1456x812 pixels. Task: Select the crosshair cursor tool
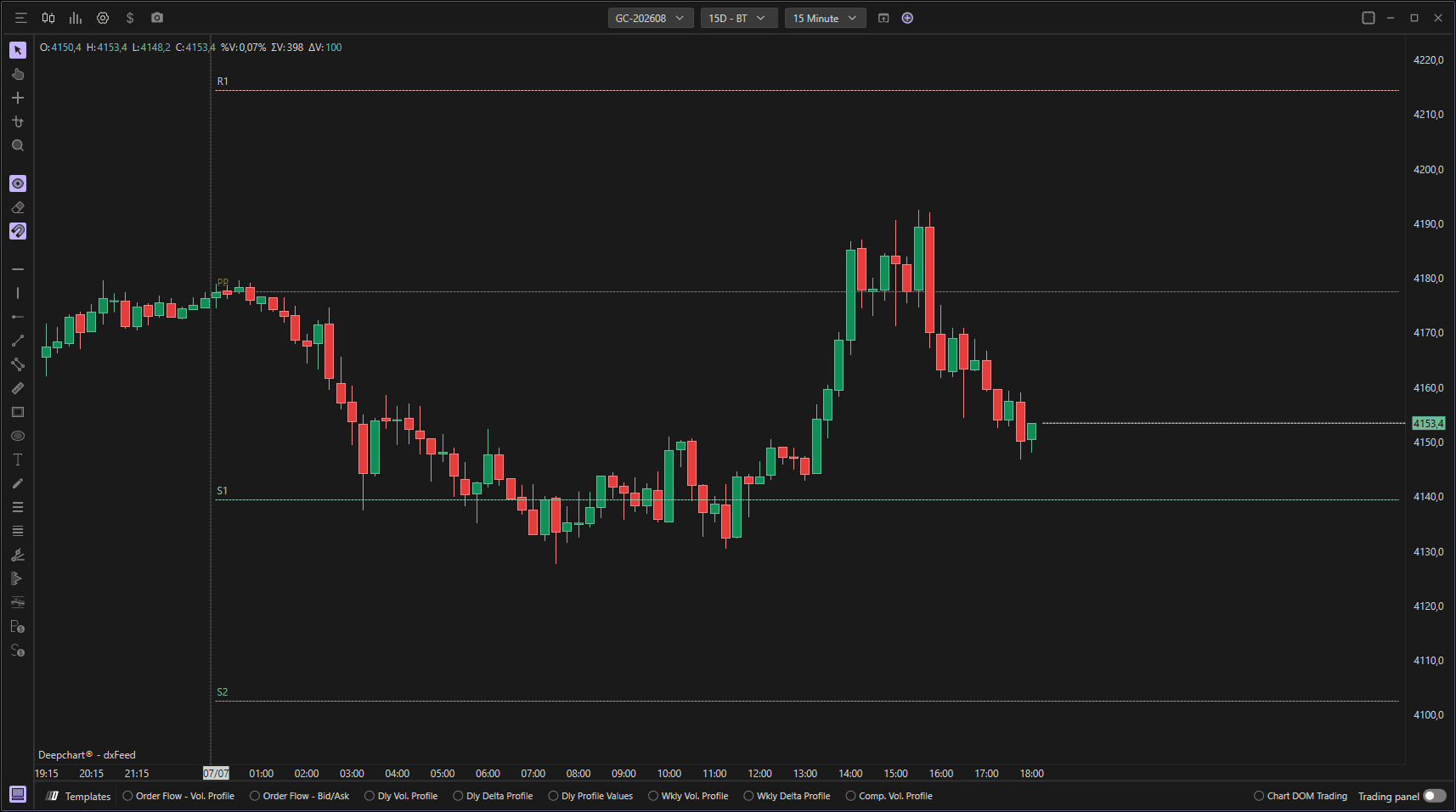coord(18,98)
